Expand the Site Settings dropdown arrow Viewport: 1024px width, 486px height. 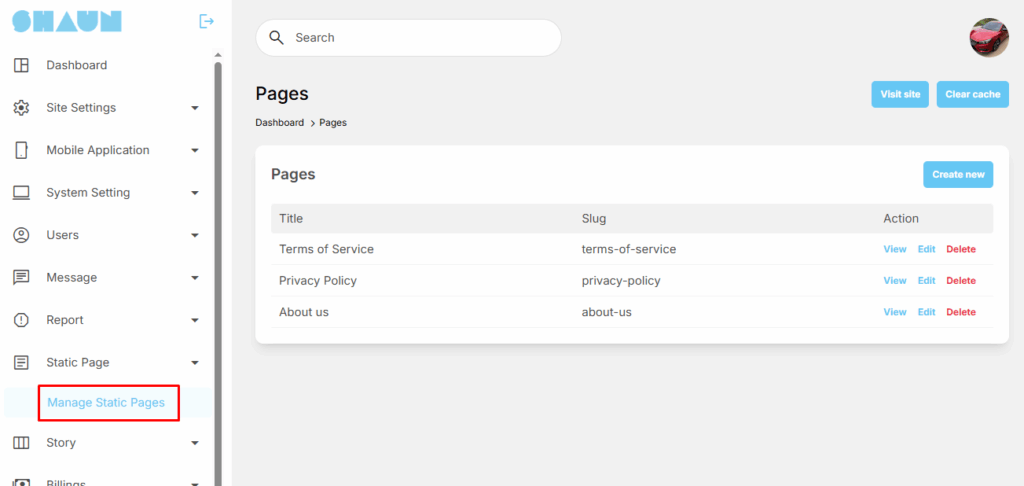pos(195,108)
